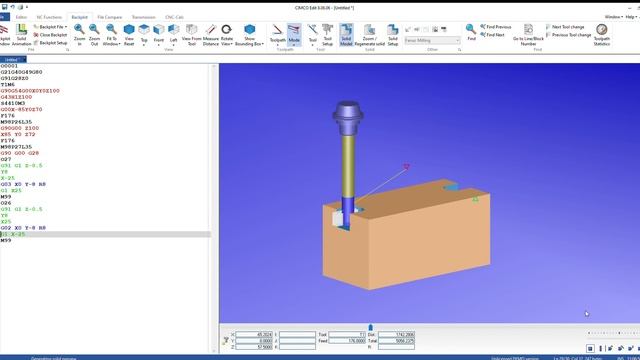Viewport: 640px width, 360px height.
Task: Click the highlighted line 'G1 X-25'
Action: tap(105, 234)
